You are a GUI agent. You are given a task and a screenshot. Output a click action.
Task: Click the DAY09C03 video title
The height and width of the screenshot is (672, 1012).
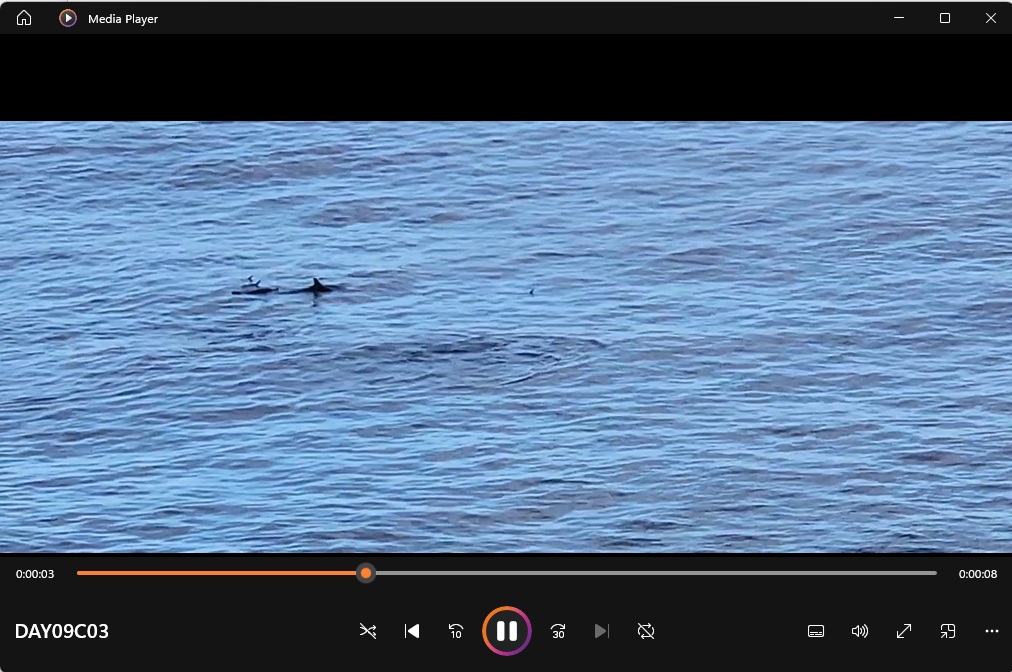point(62,631)
